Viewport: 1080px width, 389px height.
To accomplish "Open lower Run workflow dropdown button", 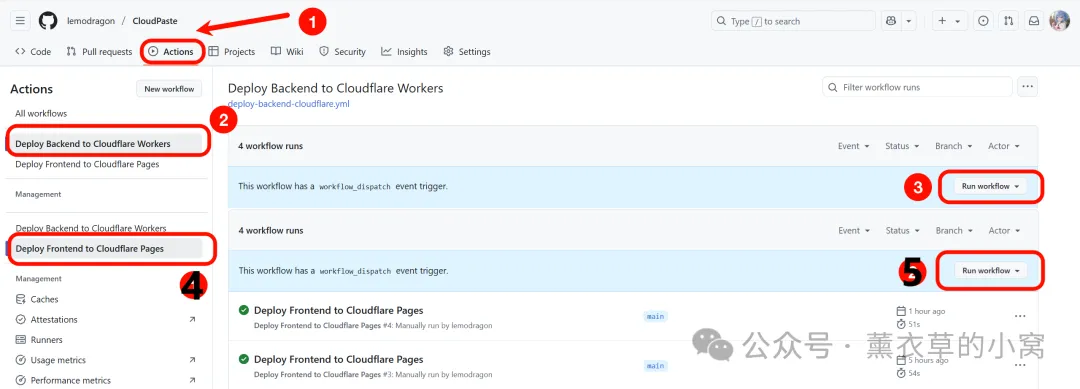I will [990, 271].
